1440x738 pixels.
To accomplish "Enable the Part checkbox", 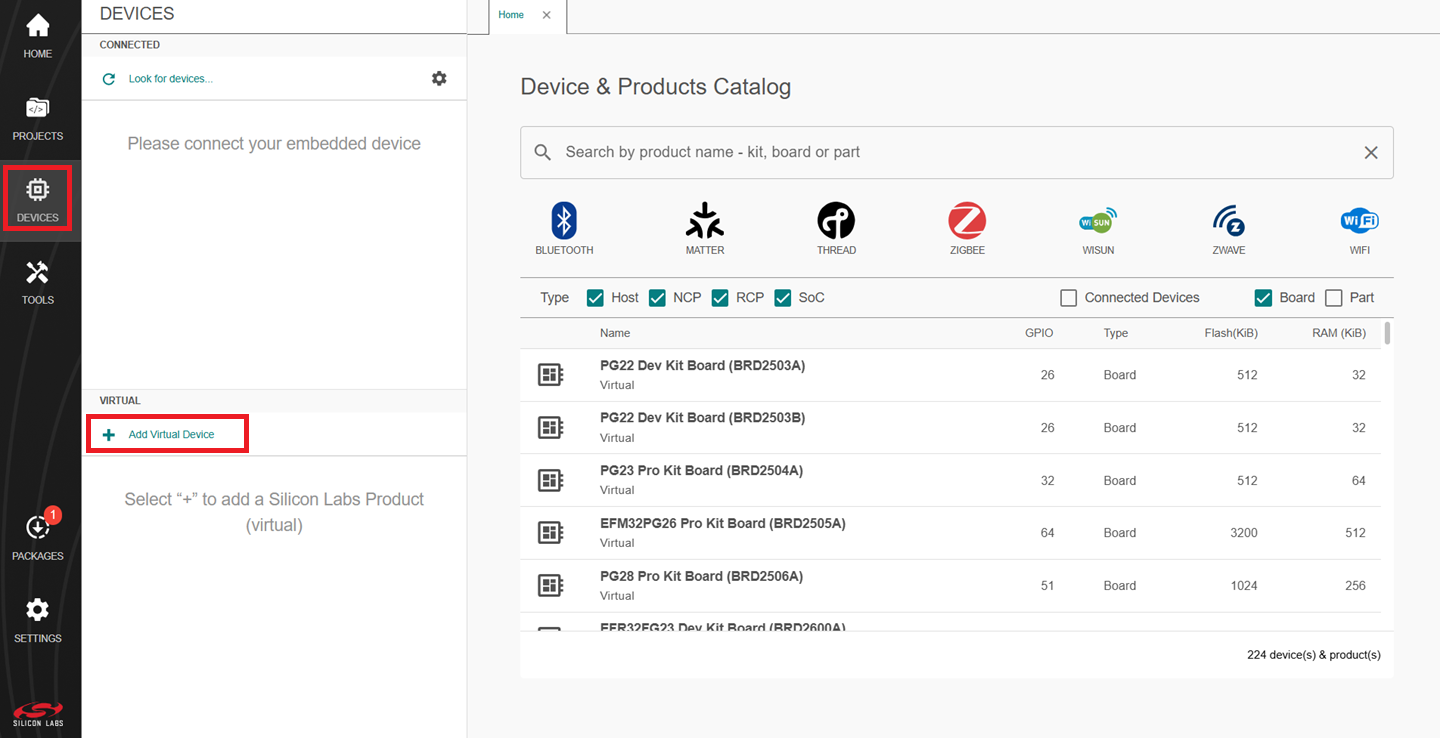I will coord(1333,298).
